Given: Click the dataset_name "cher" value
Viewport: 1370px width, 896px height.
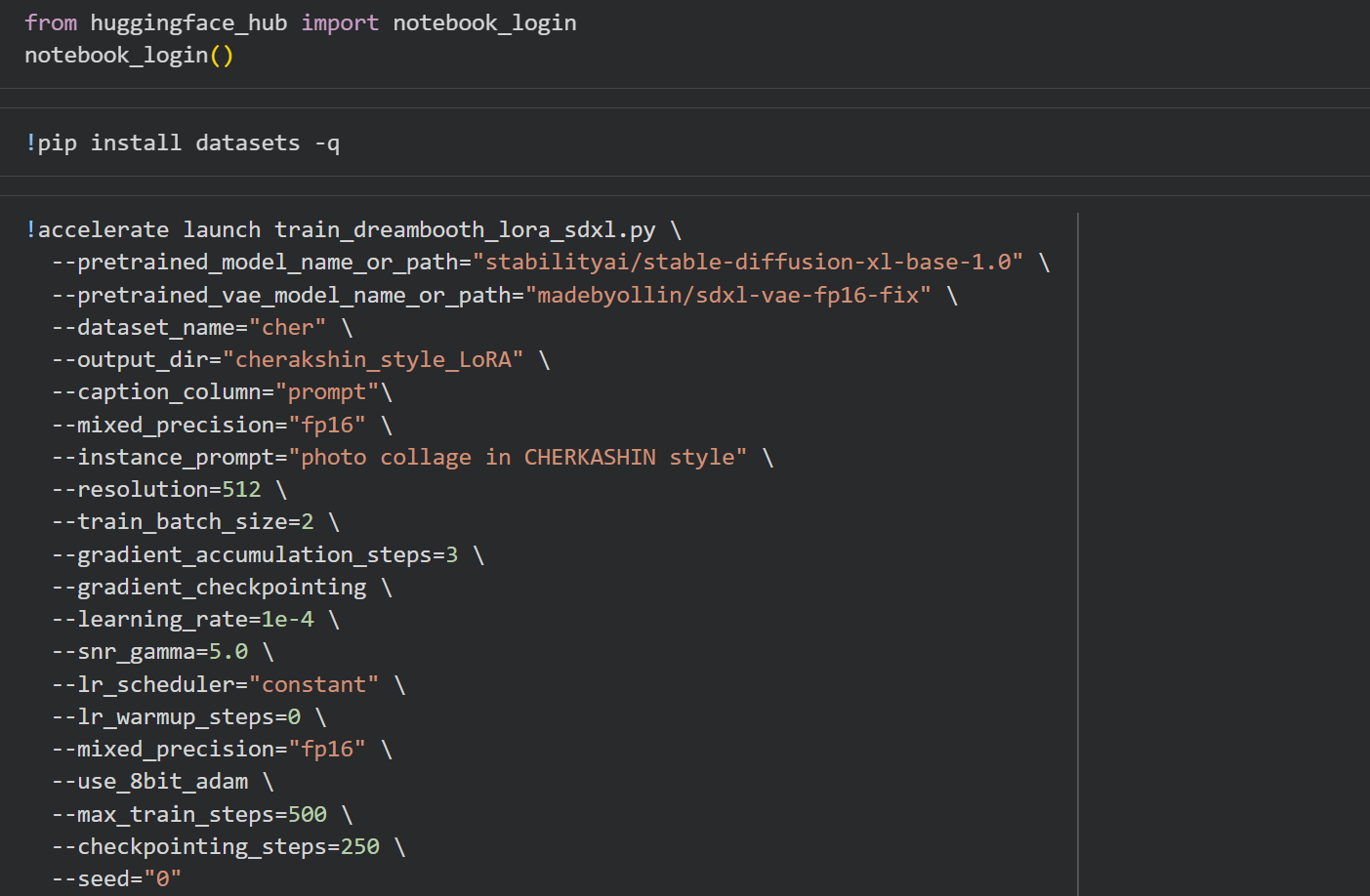Looking at the screenshot, I should (x=287, y=328).
